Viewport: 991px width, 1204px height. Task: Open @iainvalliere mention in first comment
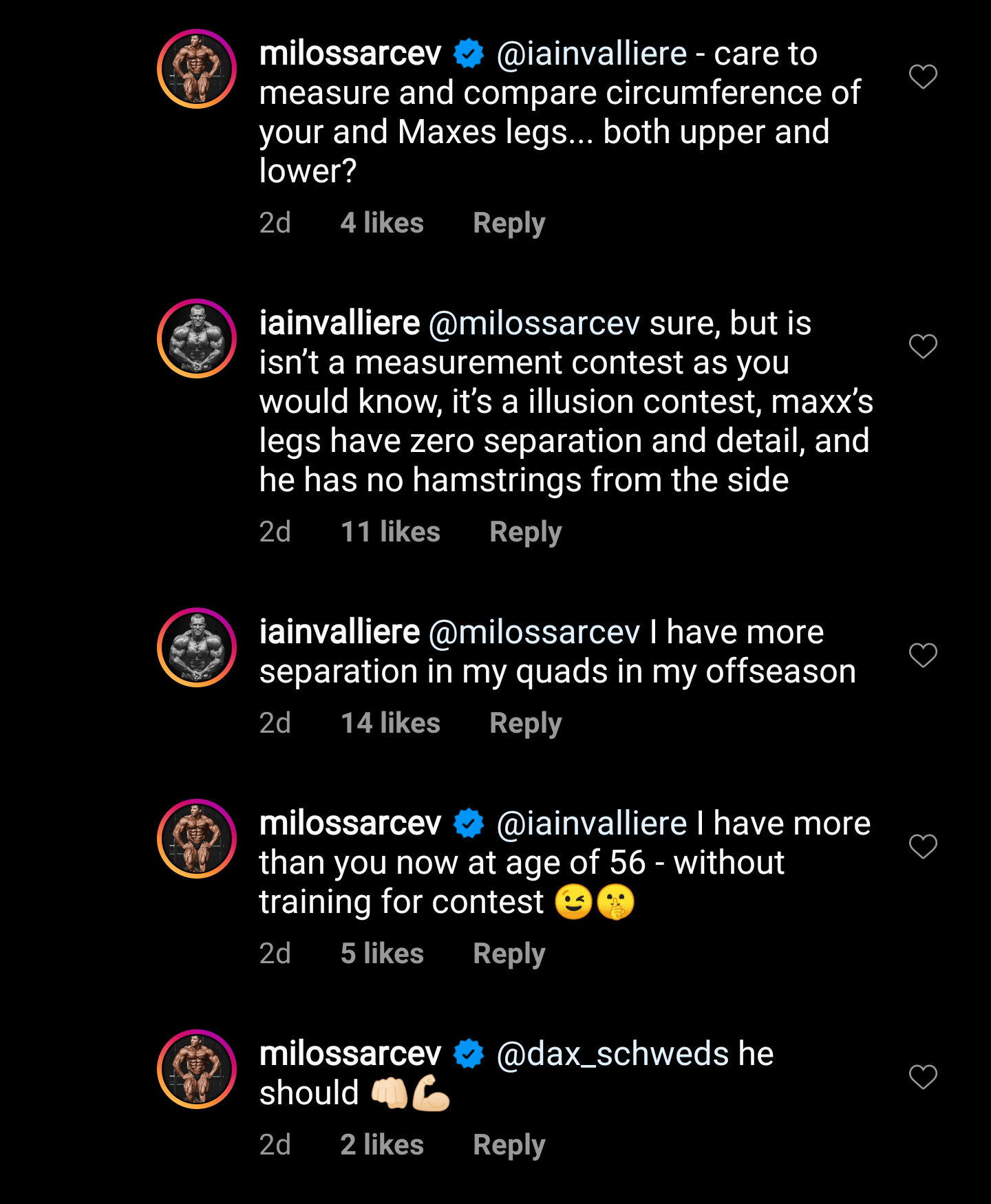pyautogui.click(x=592, y=54)
